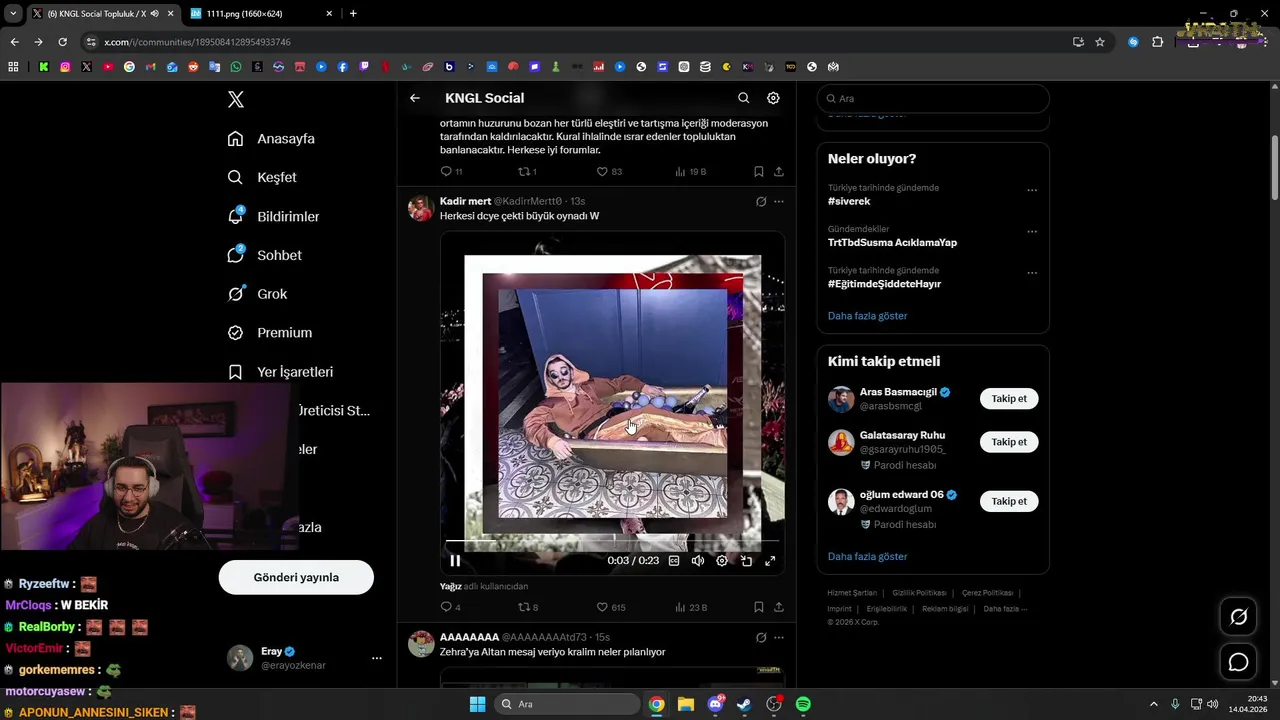The image size is (1280, 720).
Task: Follow Aras Basmacıgil
Action: tap(1009, 398)
